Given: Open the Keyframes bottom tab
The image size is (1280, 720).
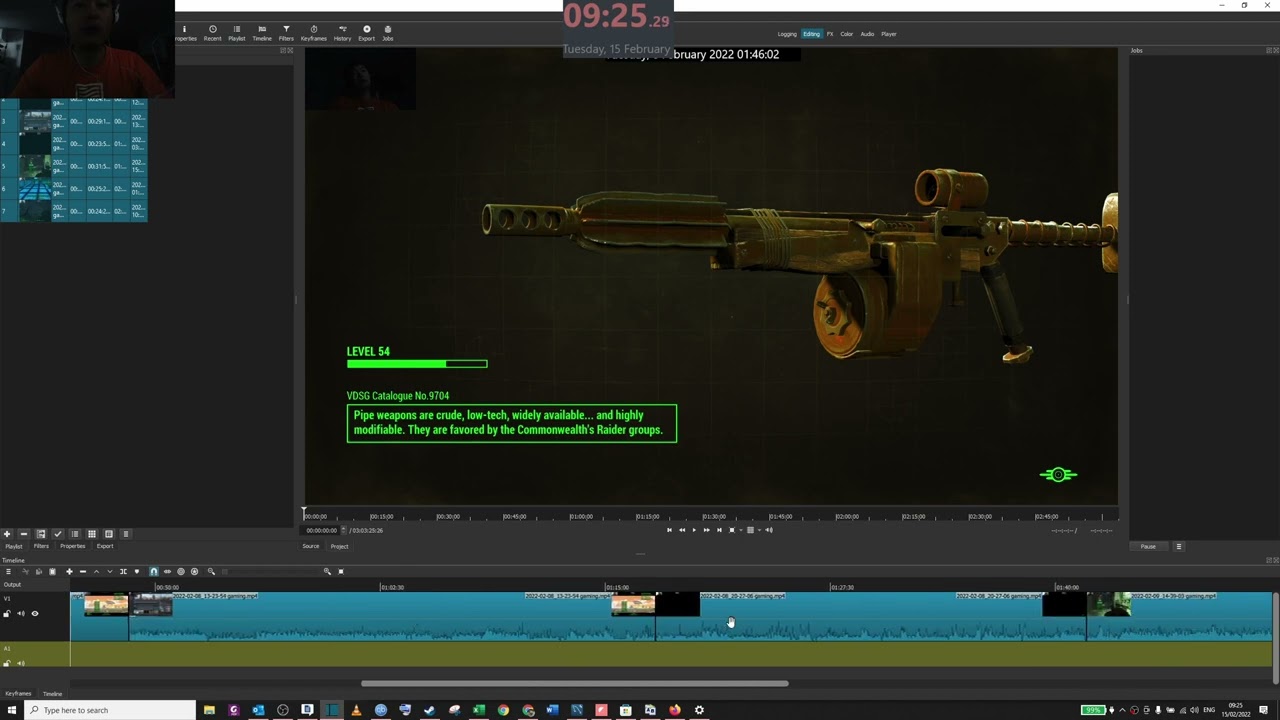Looking at the screenshot, I should point(18,693).
